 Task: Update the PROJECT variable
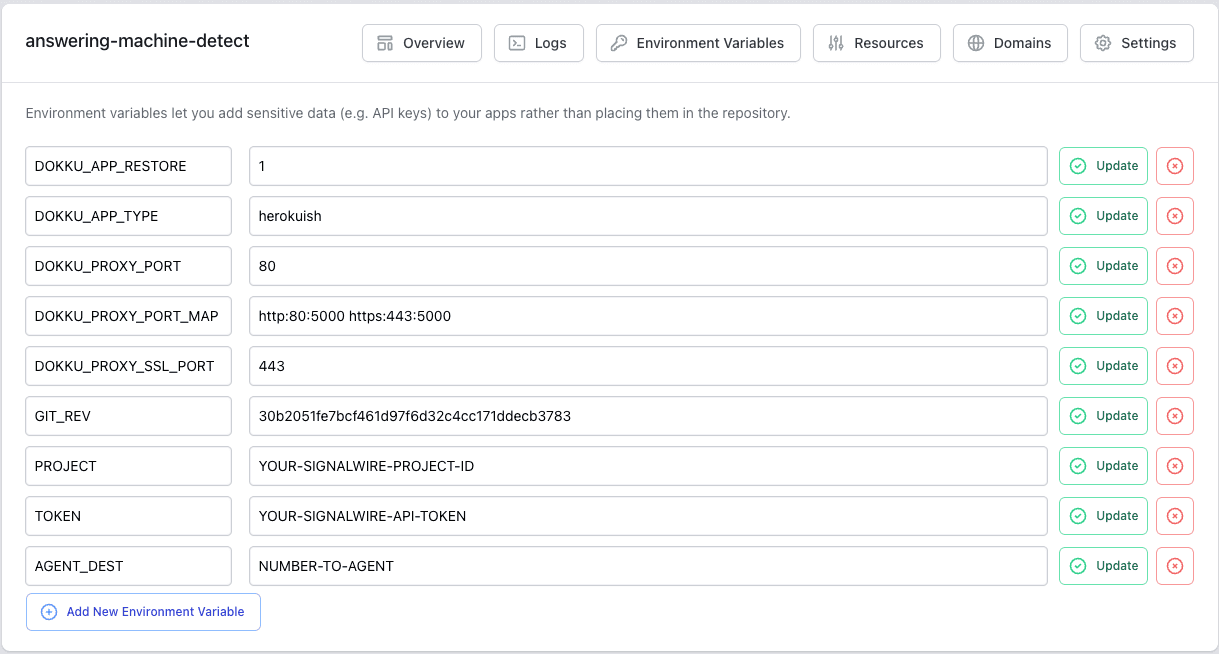coord(1103,466)
